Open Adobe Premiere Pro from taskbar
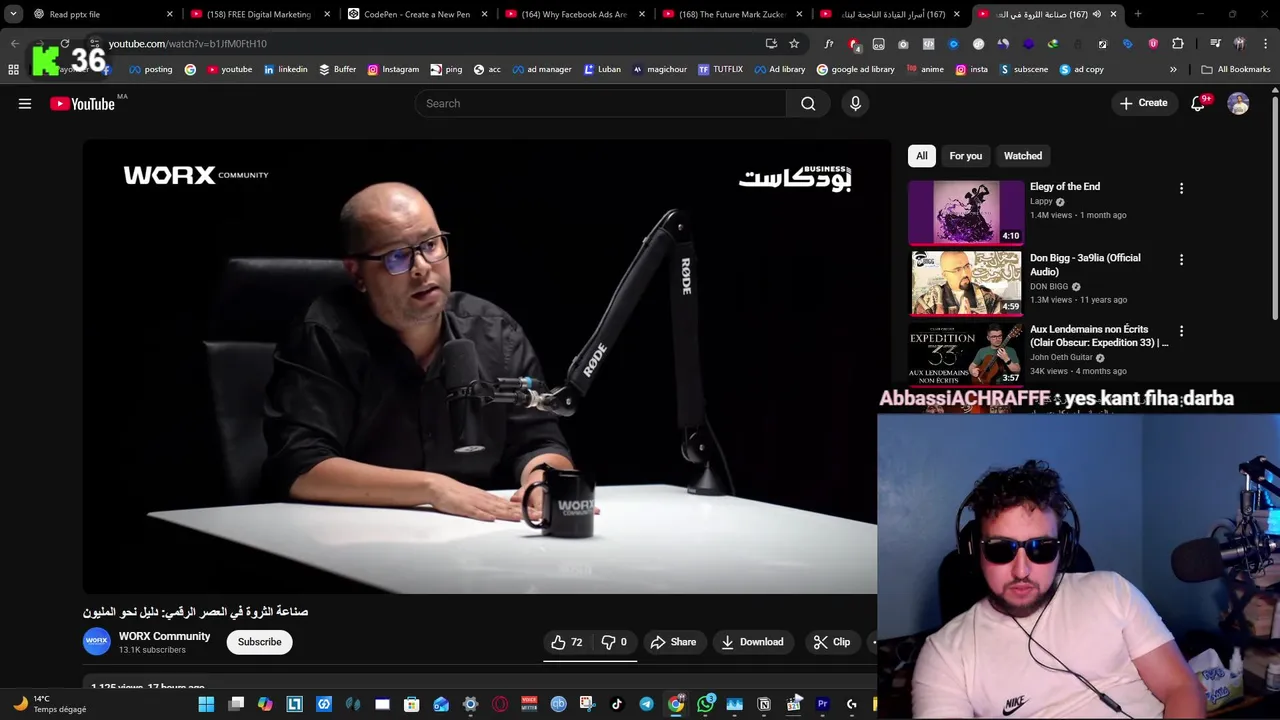 (x=823, y=705)
